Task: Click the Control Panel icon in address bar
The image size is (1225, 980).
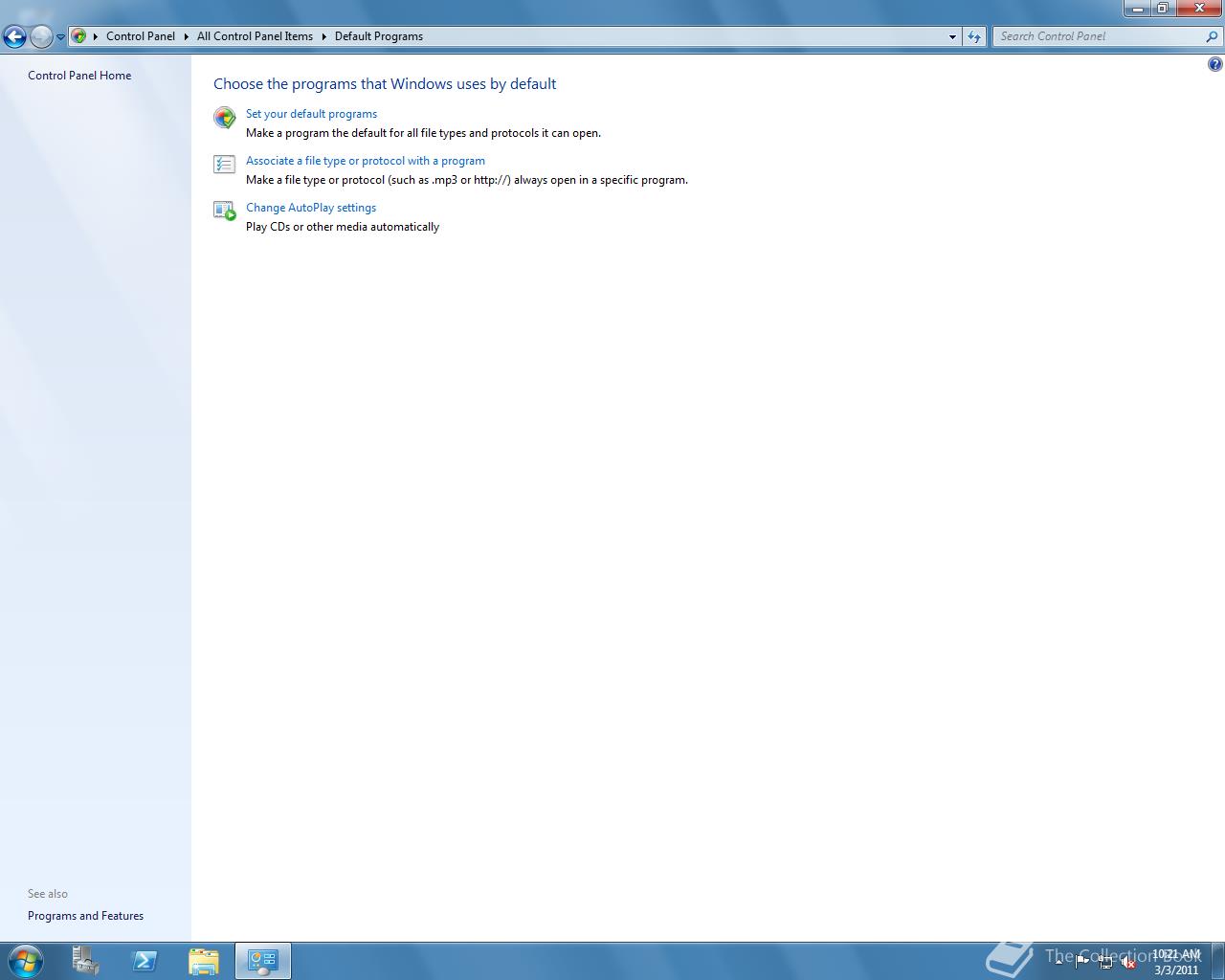Action: tap(79, 36)
